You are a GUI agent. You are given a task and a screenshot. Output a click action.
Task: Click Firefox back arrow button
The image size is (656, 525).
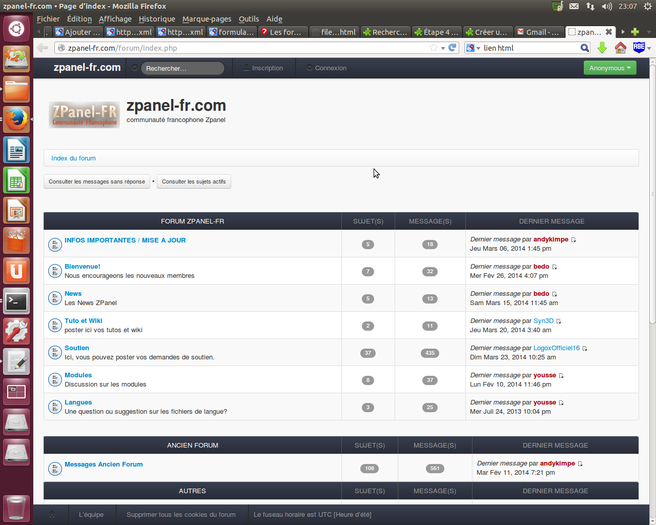point(42,48)
